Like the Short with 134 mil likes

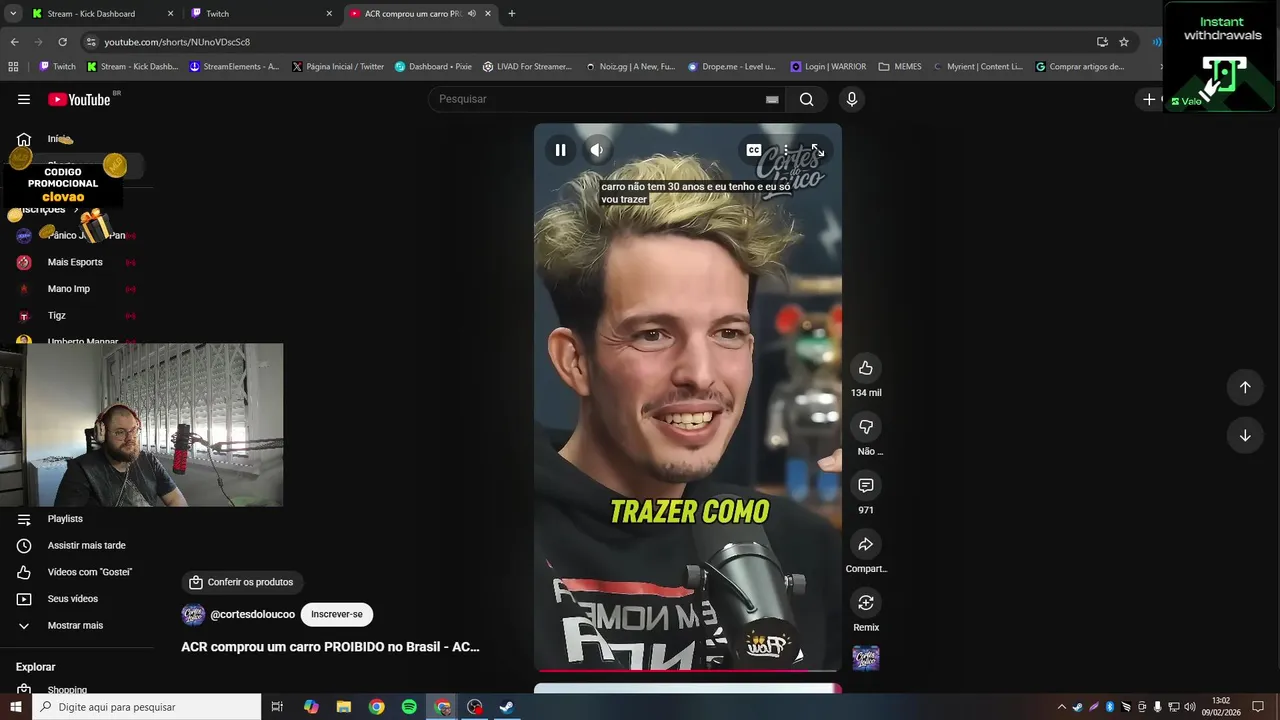pos(866,368)
